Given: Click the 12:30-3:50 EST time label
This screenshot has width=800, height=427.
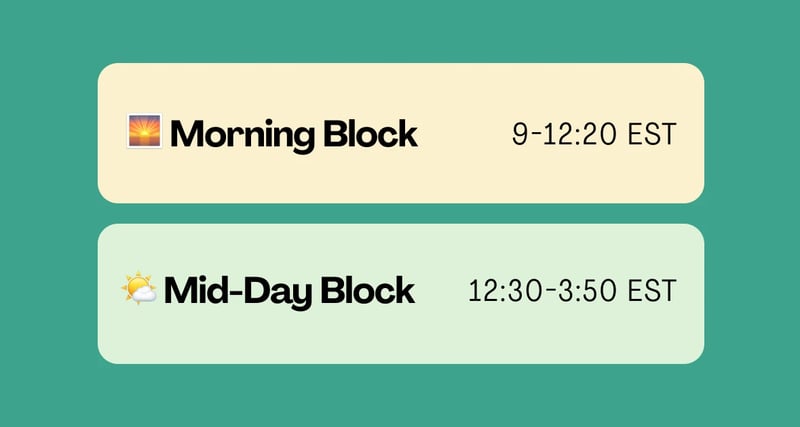Looking at the screenshot, I should pos(572,292).
